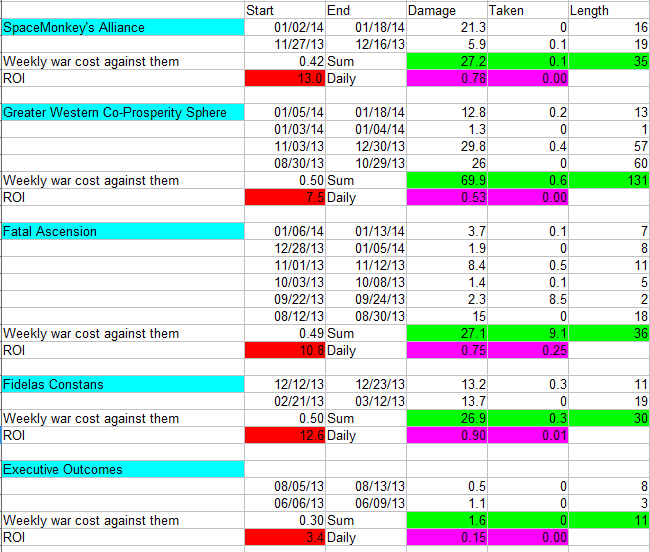Select the damage cell showing 21.3
The height and width of the screenshot is (552, 650).
[447, 27]
